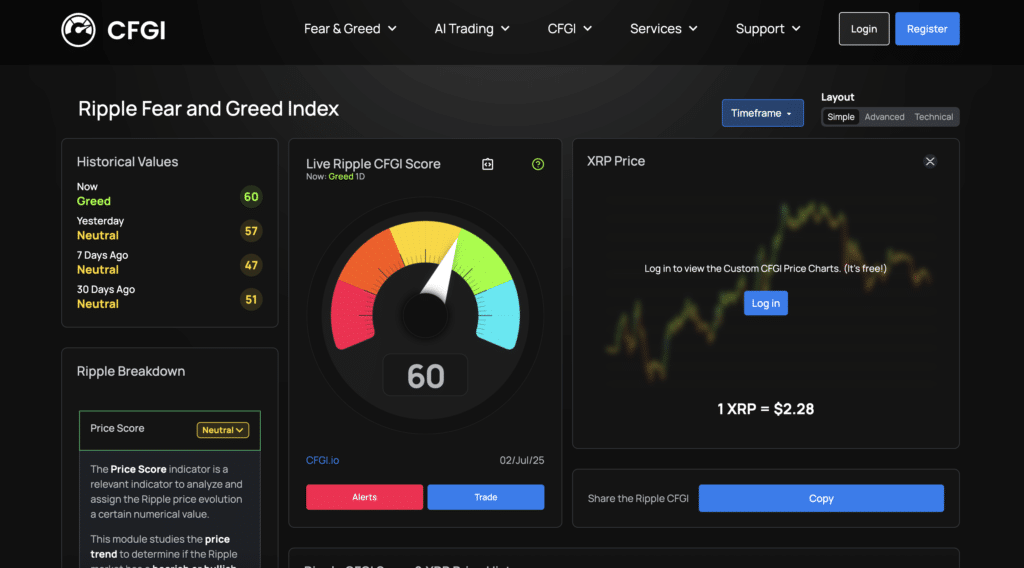
Task: Click the Log in button on XRP chart
Action: pyautogui.click(x=765, y=303)
